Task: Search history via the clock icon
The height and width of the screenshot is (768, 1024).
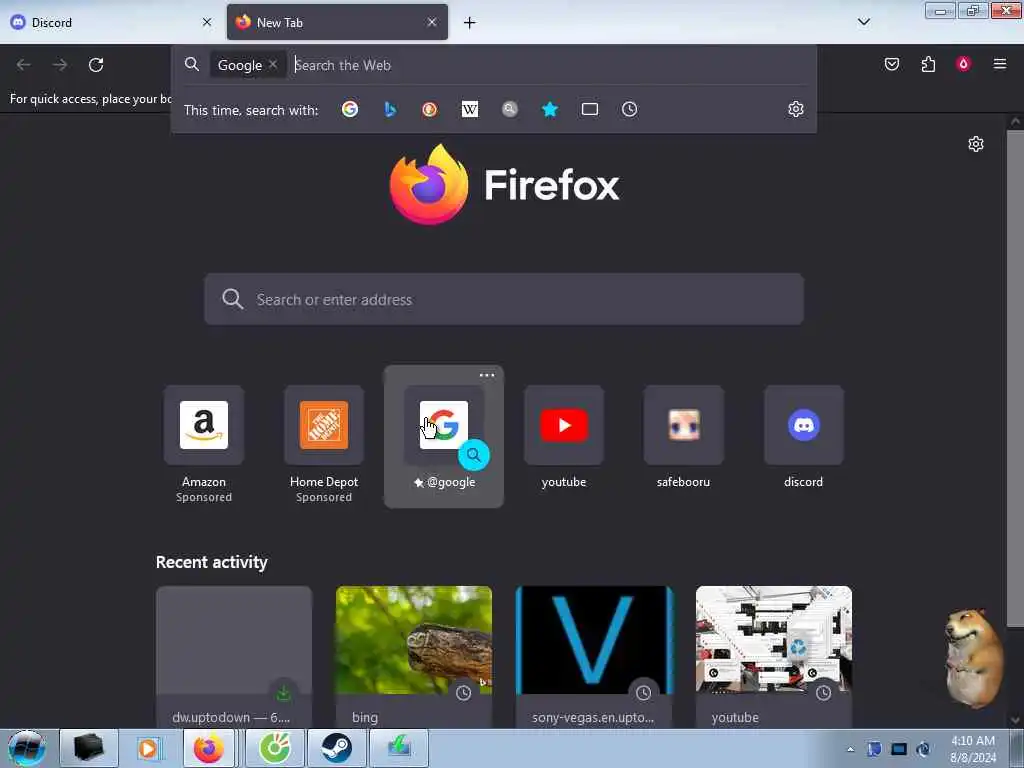Action: (630, 109)
